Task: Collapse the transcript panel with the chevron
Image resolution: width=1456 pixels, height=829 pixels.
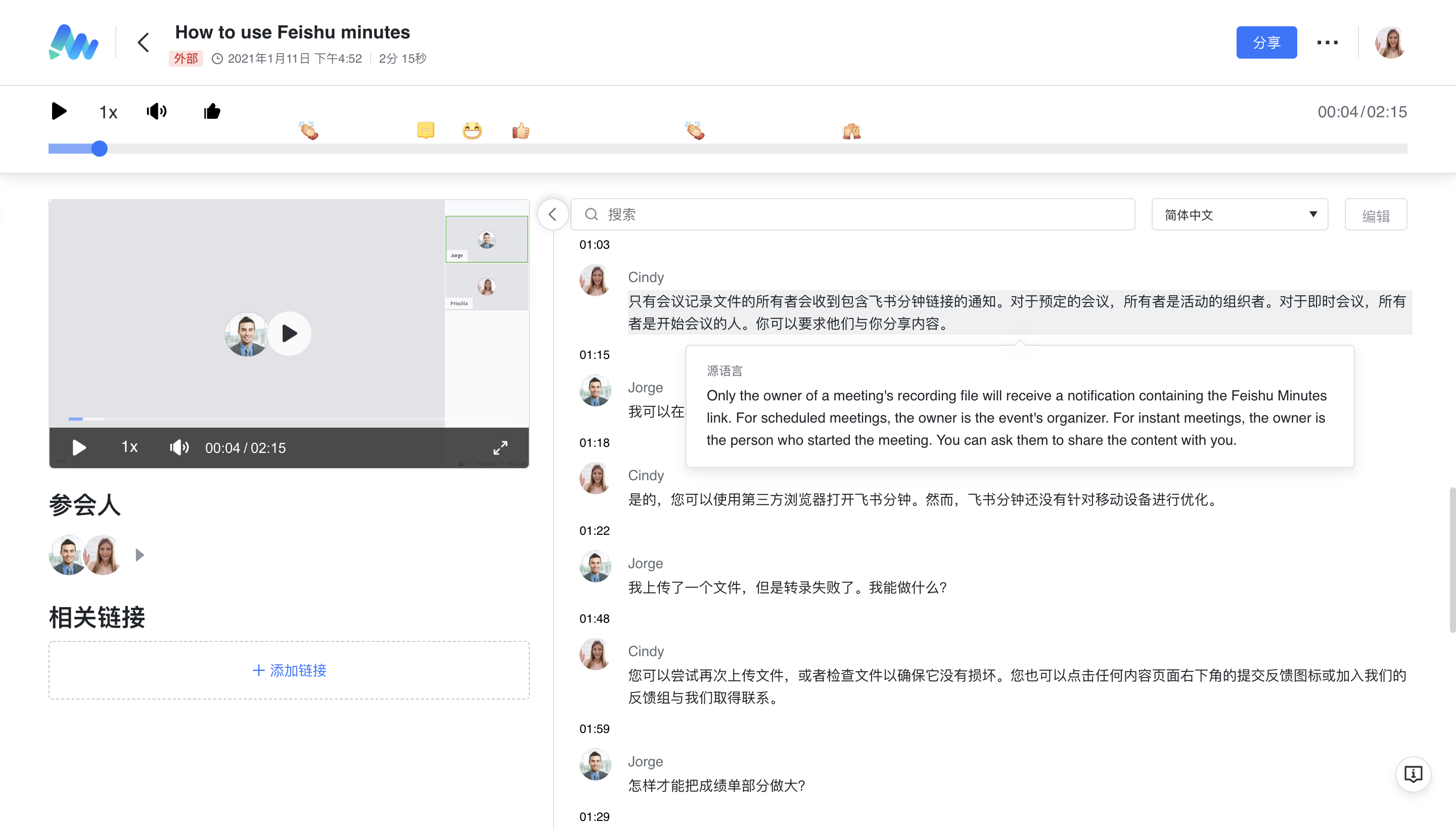Action: (553, 214)
